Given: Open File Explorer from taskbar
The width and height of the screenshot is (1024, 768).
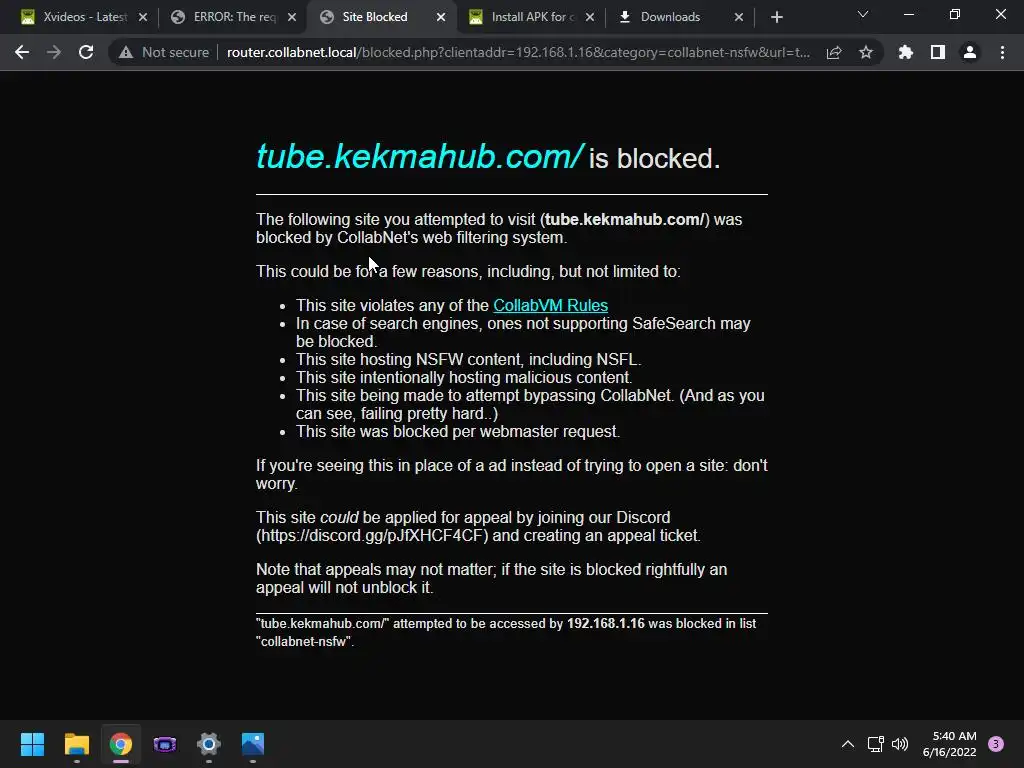Looking at the screenshot, I should 76,744.
